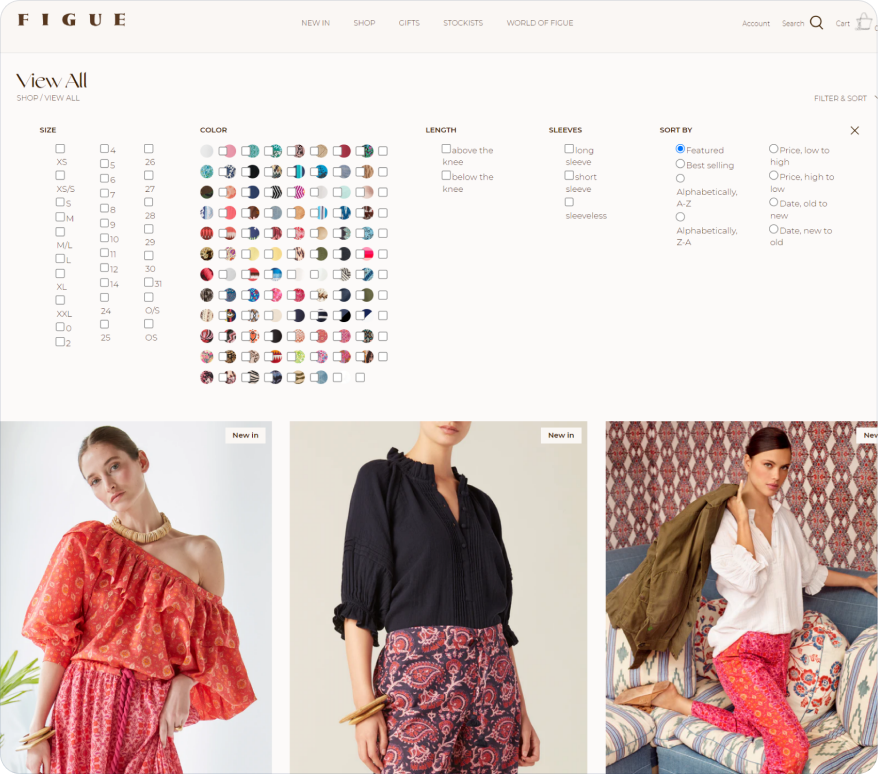Open the shopping cart bag icon
Viewport: 878px width, 774px height.
pos(864,22)
